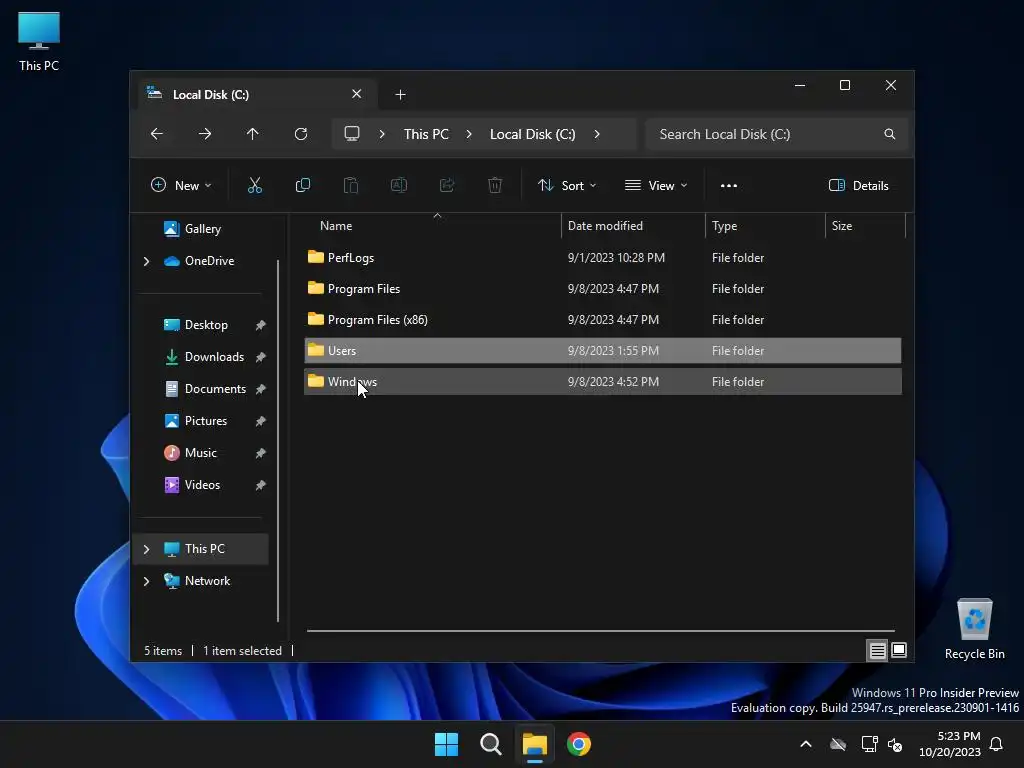Toggle the Details pane
Image resolution: width=1024 pixels, height=768 pixels.
(859, 185)
